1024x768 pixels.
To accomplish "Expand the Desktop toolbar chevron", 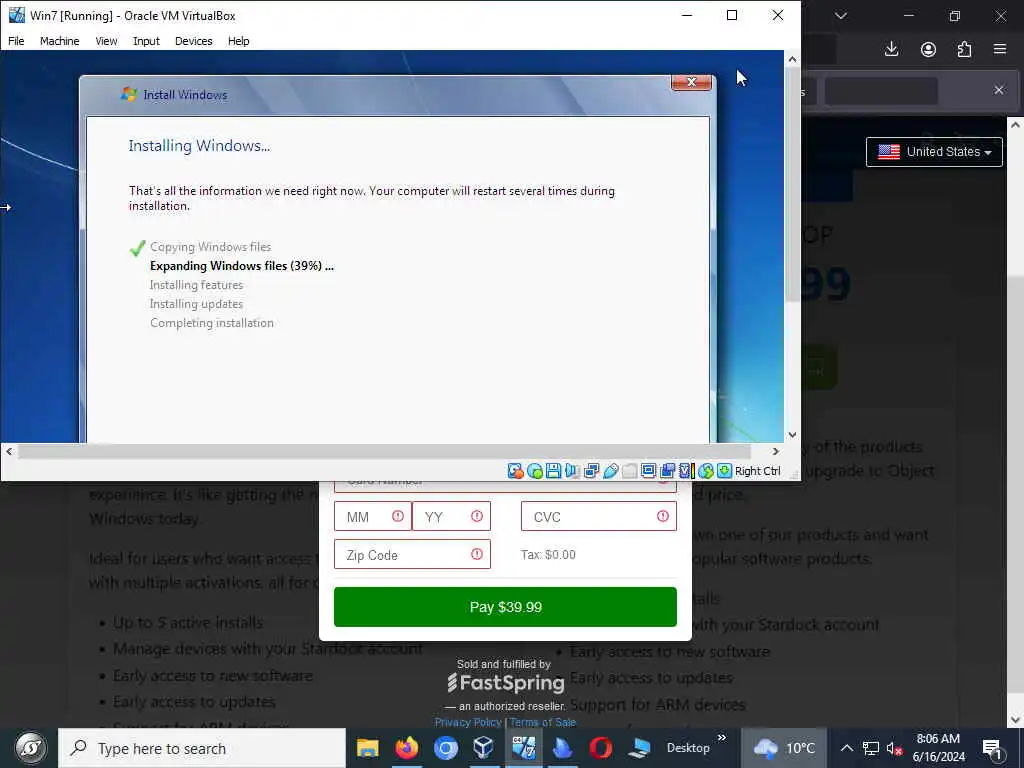I will [x=722, y=738].
